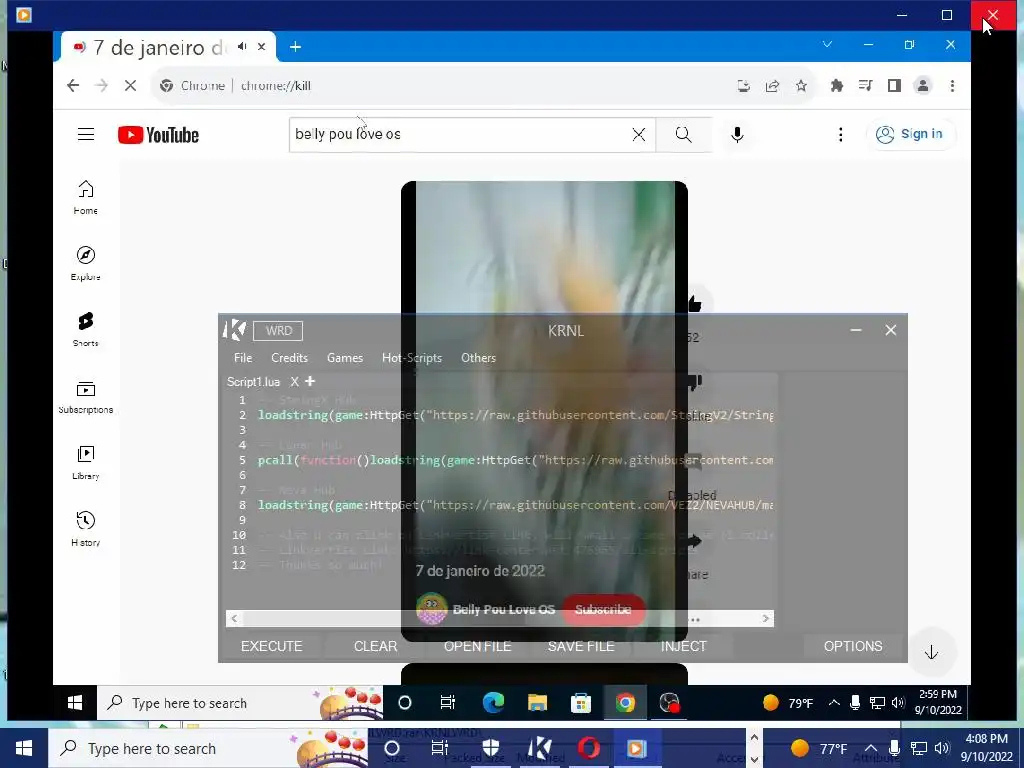Toggle Chrome side panel icon
This screenshot has width=1024, height=768.
(894, 86)
